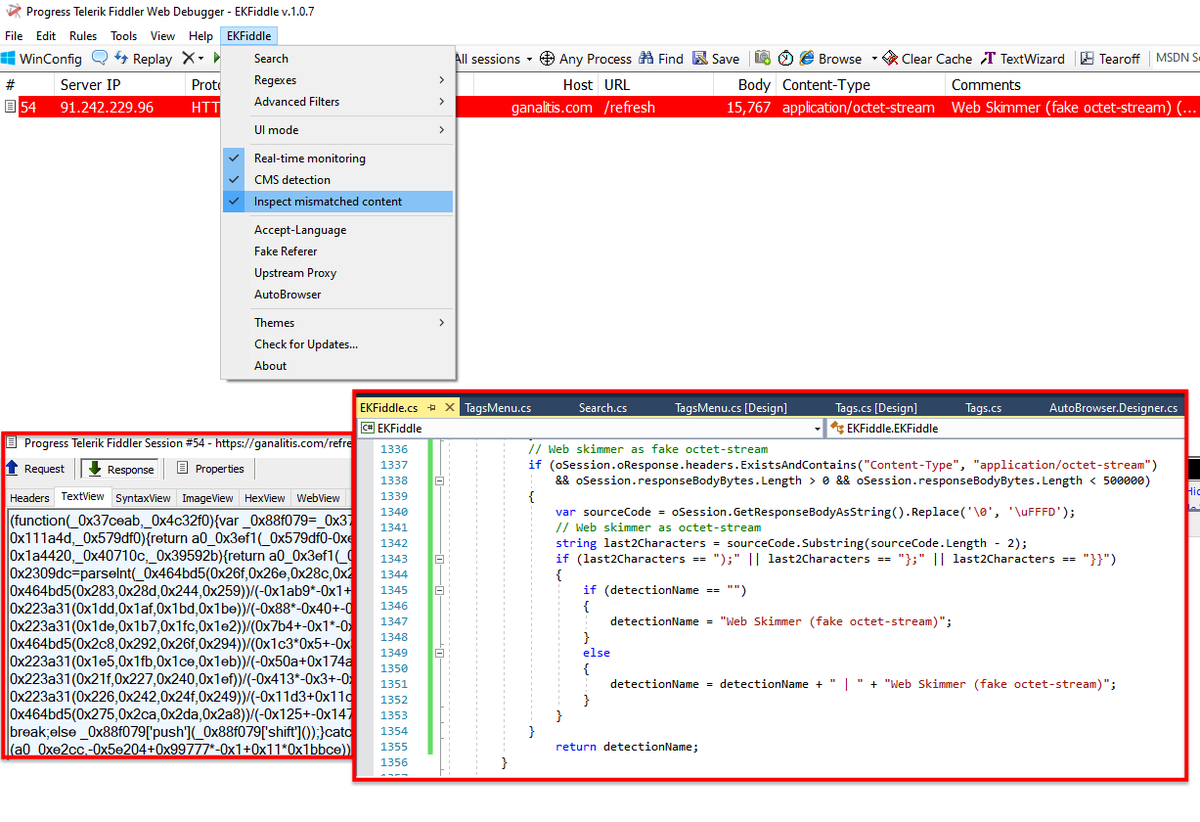The image size is (1200, 822).
Task: Sort sessions by the Content-Type column
Action: point(860,85)
